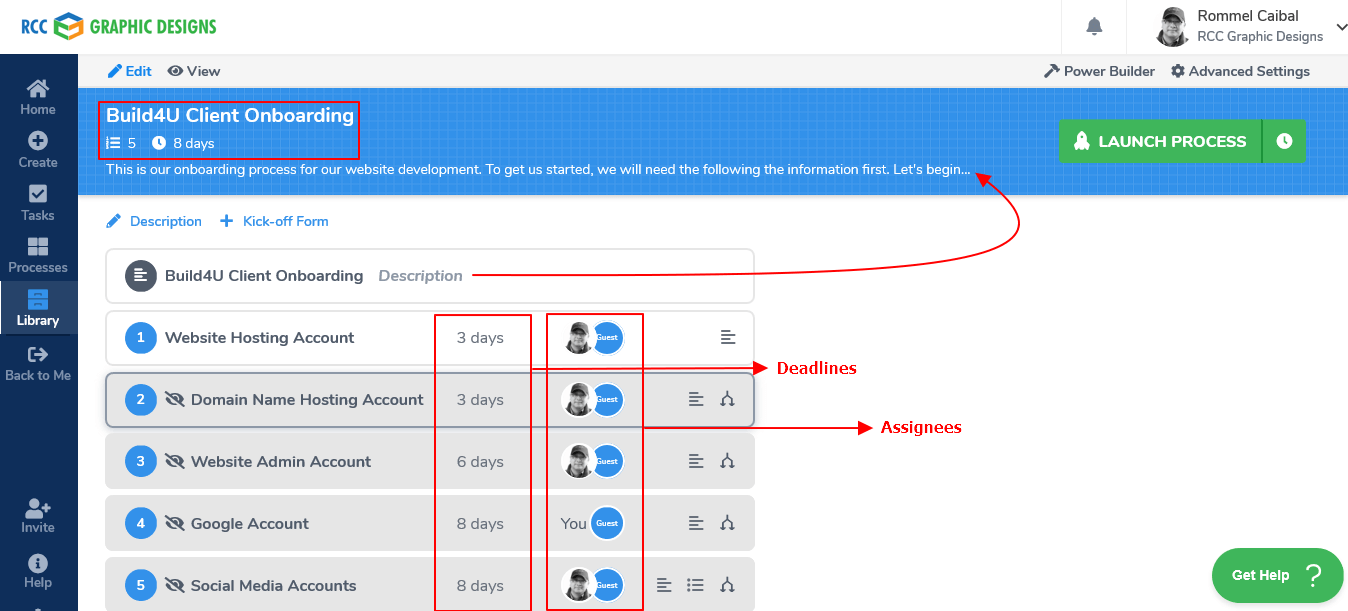Open the 3 days deadline for Website Hosting
1348x611 pixels.
click(480, 338)
